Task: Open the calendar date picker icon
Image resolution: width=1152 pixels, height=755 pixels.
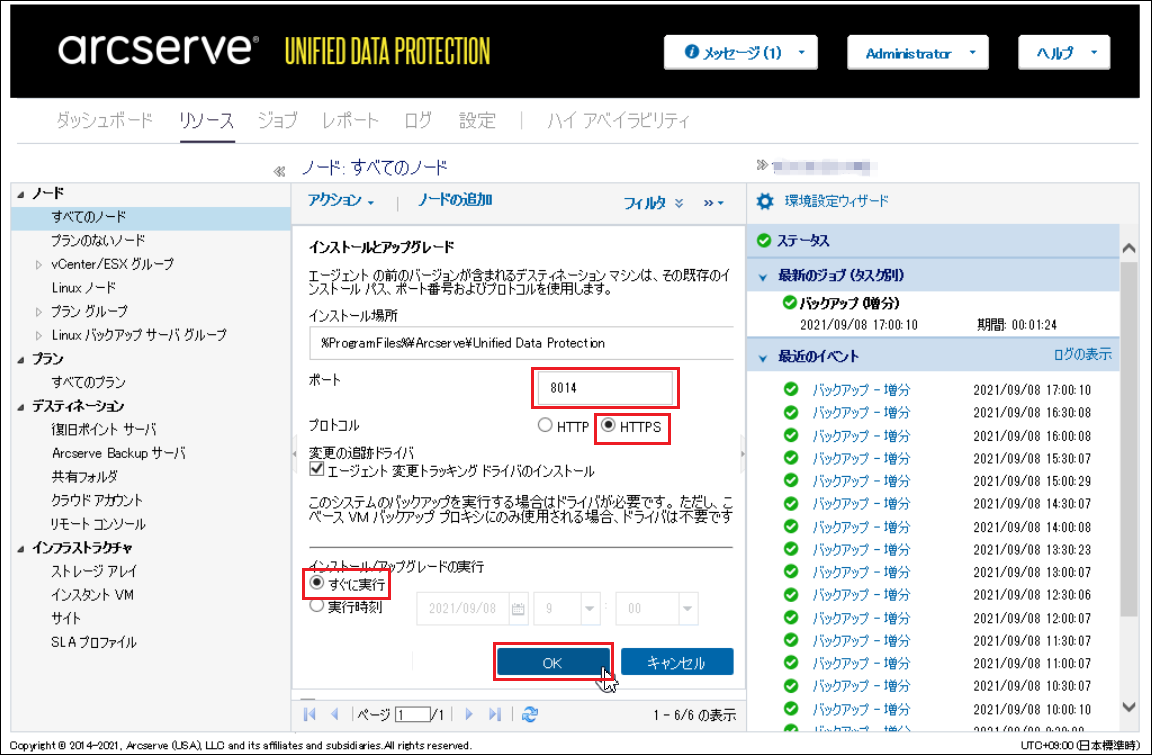Action: 518,609
